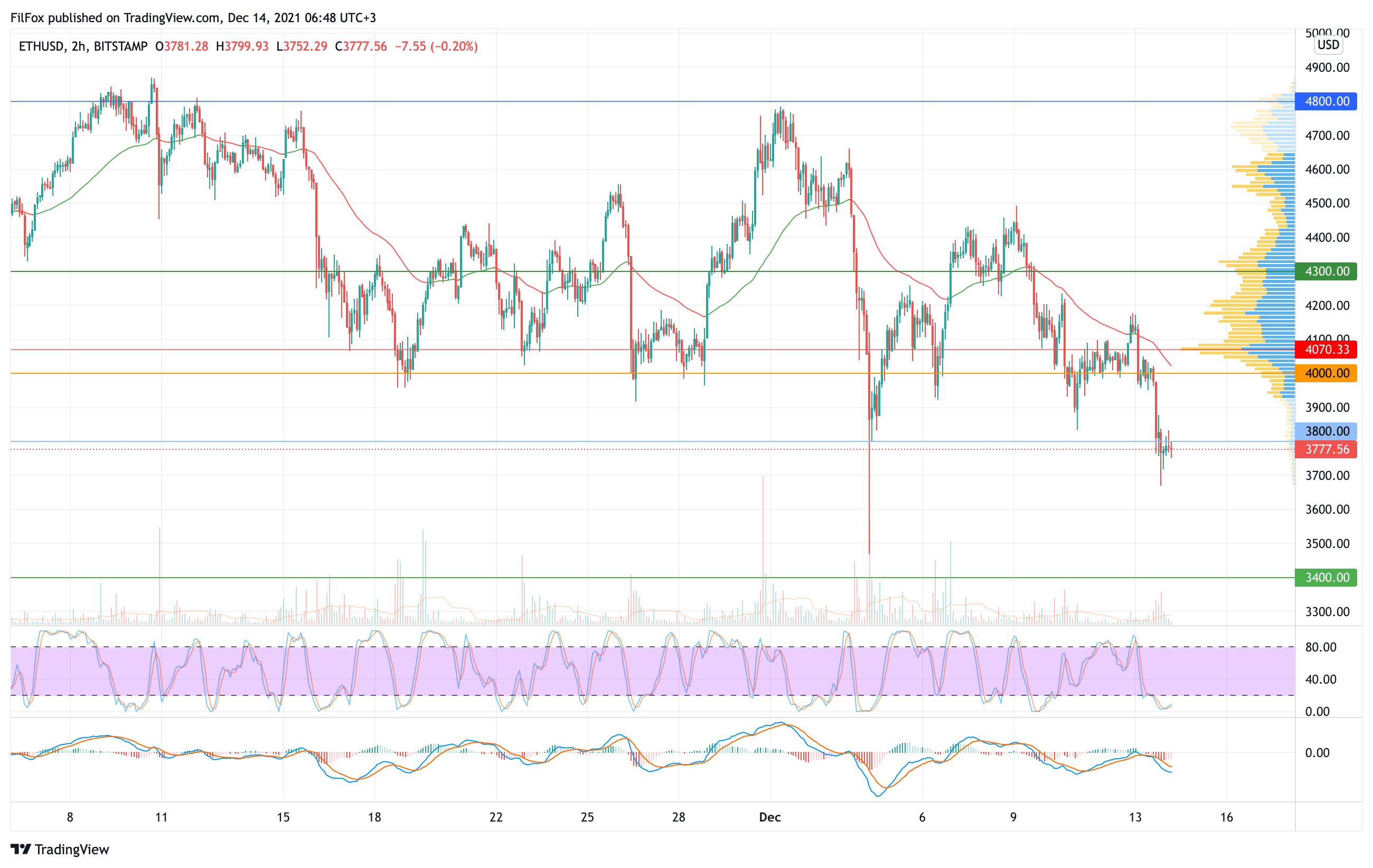Click the 4900.00 price axis label
The image size is (1373, 868).
(x=1328, y=67)
